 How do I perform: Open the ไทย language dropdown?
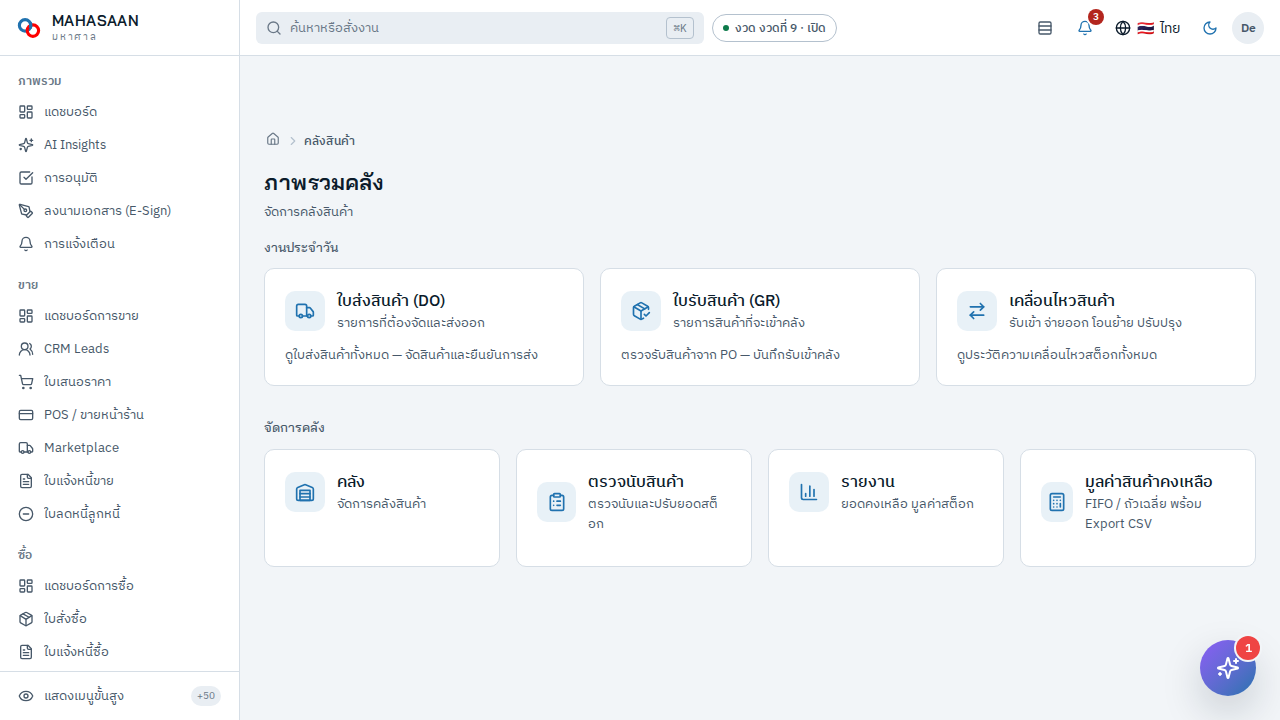[x=1148, y=28]
